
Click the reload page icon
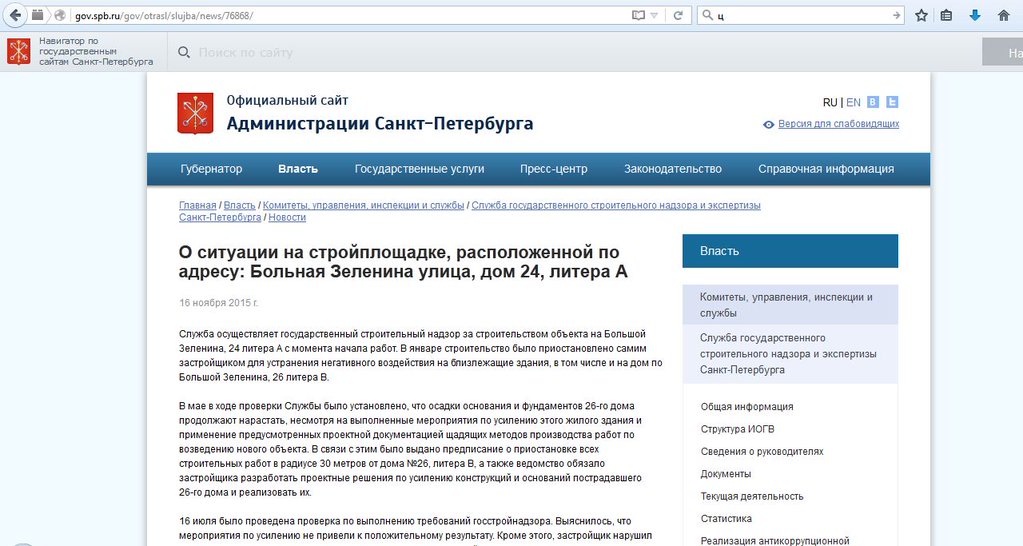(x=678, y=16)
